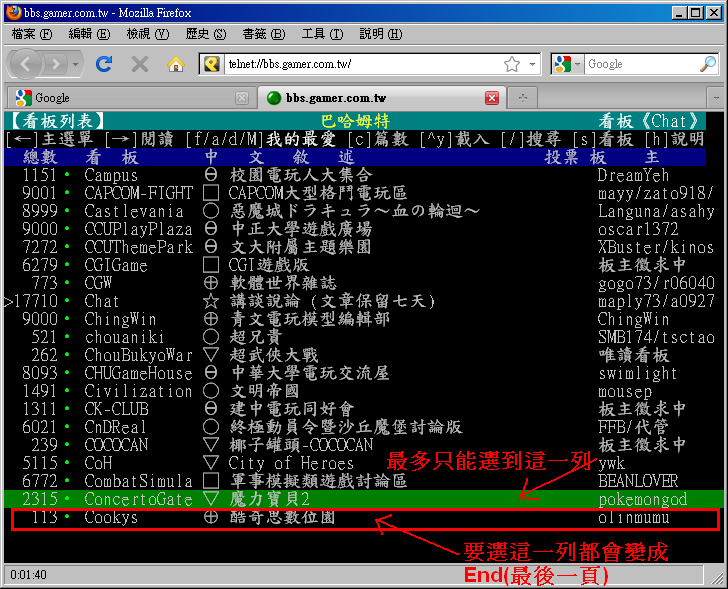
Task: Click the CoH board name
Action: pos(98,463)
